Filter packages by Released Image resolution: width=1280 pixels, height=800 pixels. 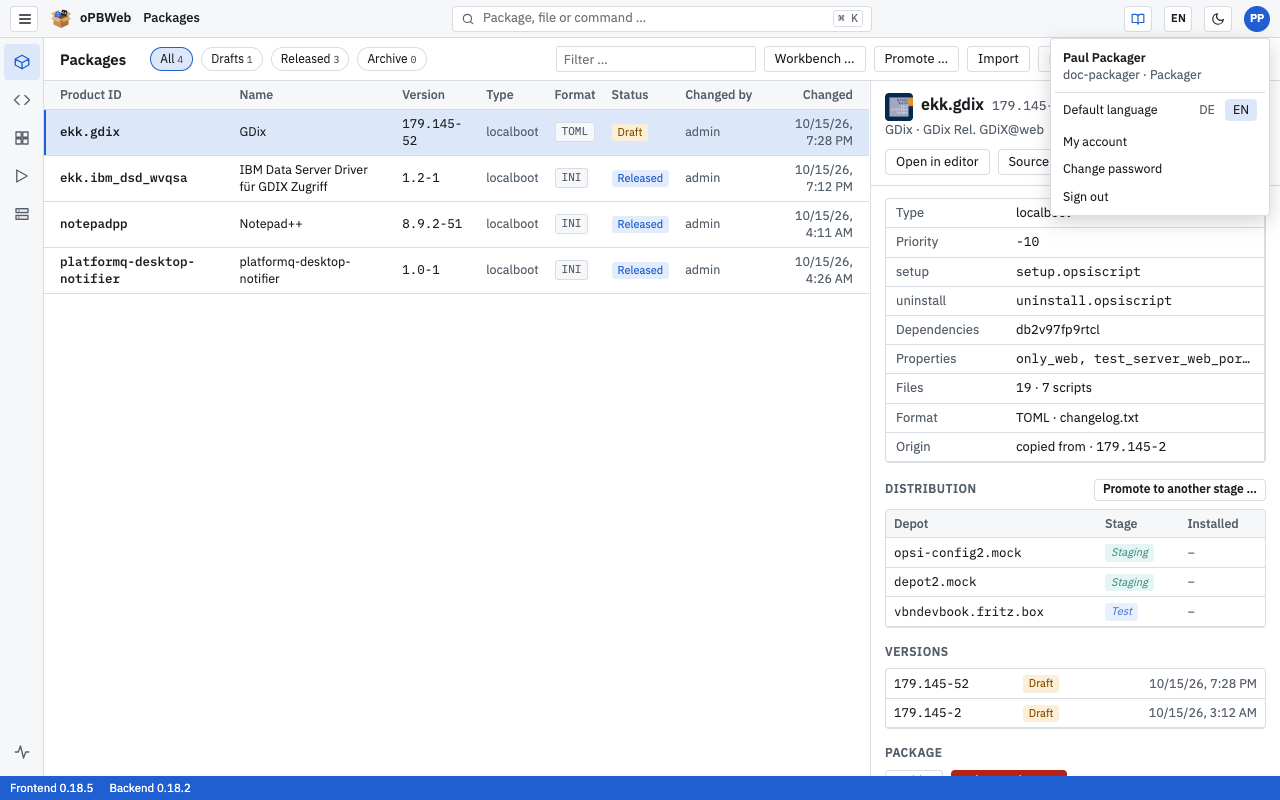[310, 59]
